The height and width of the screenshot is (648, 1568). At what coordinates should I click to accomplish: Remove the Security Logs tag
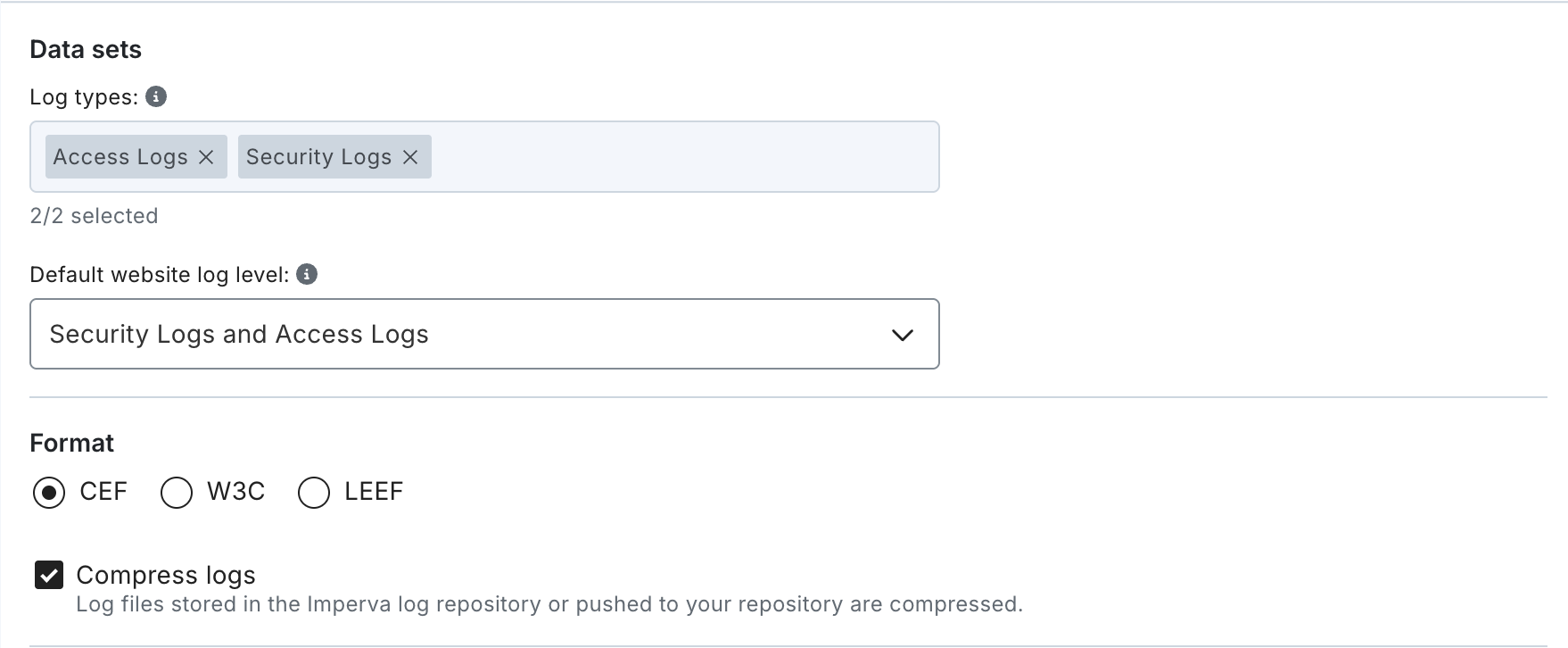(x=411, y=156)
